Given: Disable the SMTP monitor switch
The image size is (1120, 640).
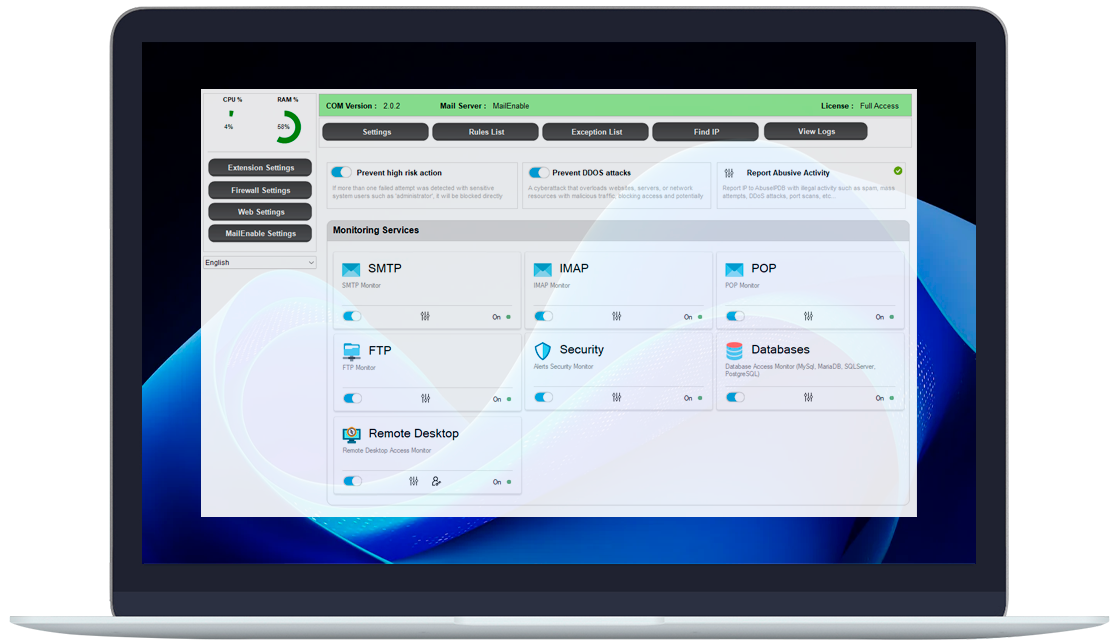Looking at the screenshot, I should coord(352,316).
